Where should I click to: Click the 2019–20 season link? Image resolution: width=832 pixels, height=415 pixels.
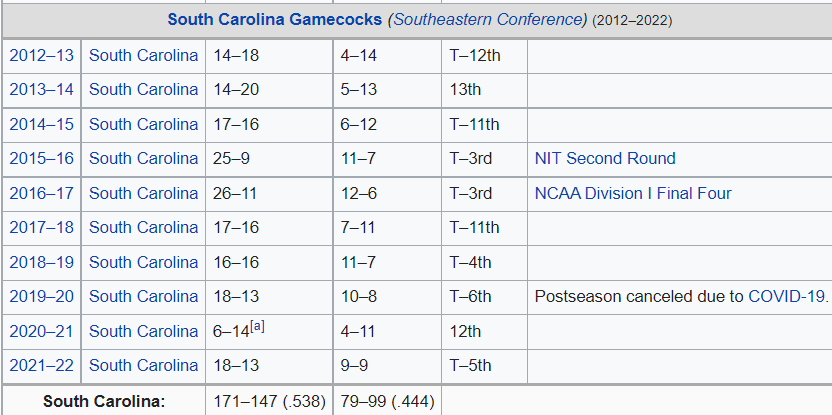coord(41,296)
